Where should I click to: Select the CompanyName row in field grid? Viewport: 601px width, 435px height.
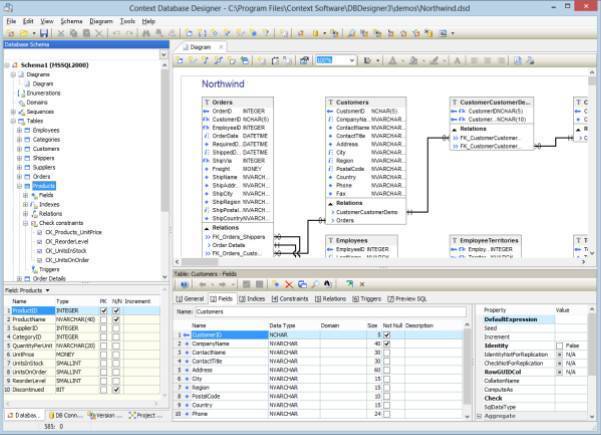click(x=320, y=343)
